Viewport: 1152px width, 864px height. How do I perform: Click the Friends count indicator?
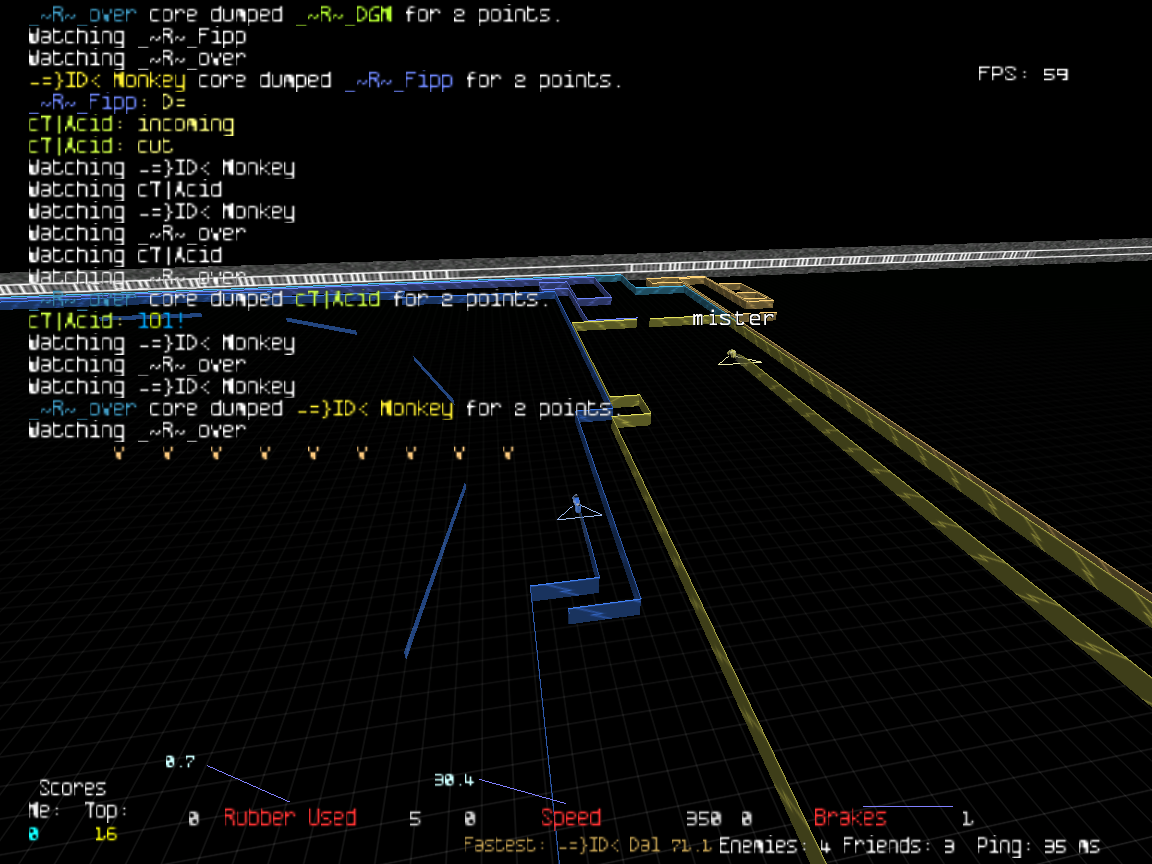(898, 846)
